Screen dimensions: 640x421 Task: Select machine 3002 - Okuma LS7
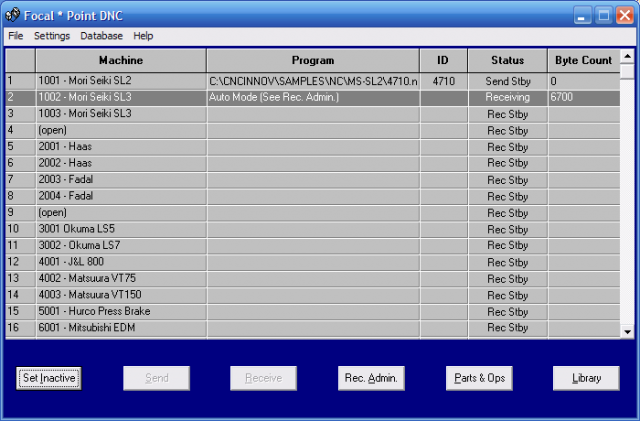tap(121, 245)
